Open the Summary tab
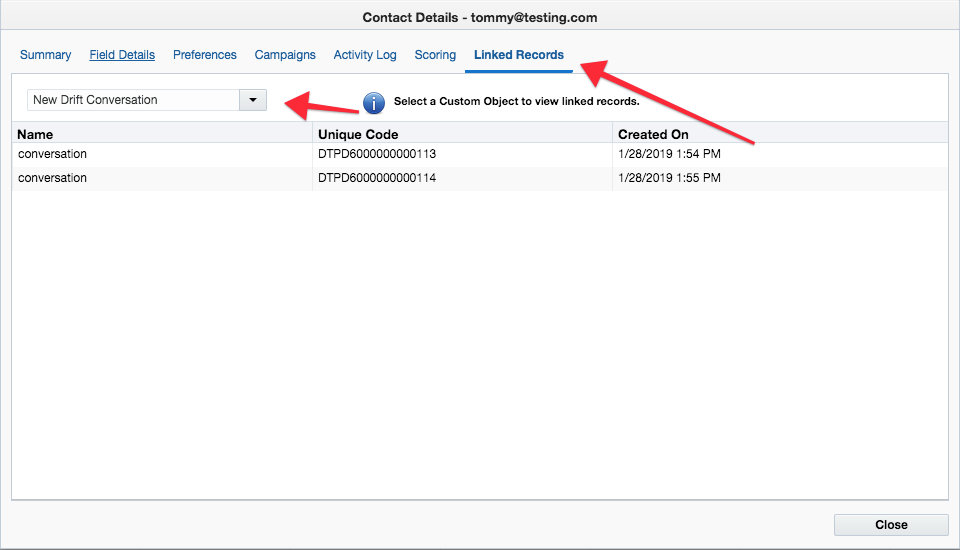The width and height of the screenshot is (960, 550). pos(45,55)
